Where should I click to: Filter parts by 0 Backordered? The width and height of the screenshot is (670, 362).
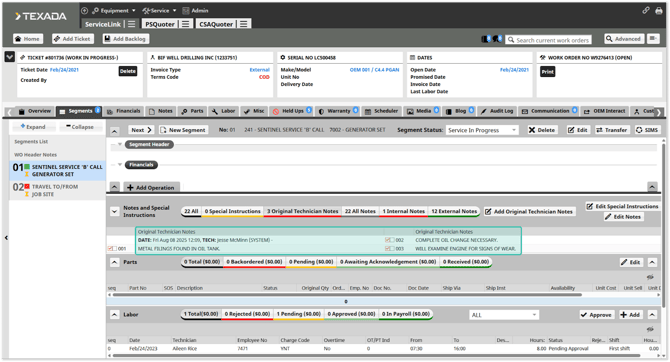(254, 262)
